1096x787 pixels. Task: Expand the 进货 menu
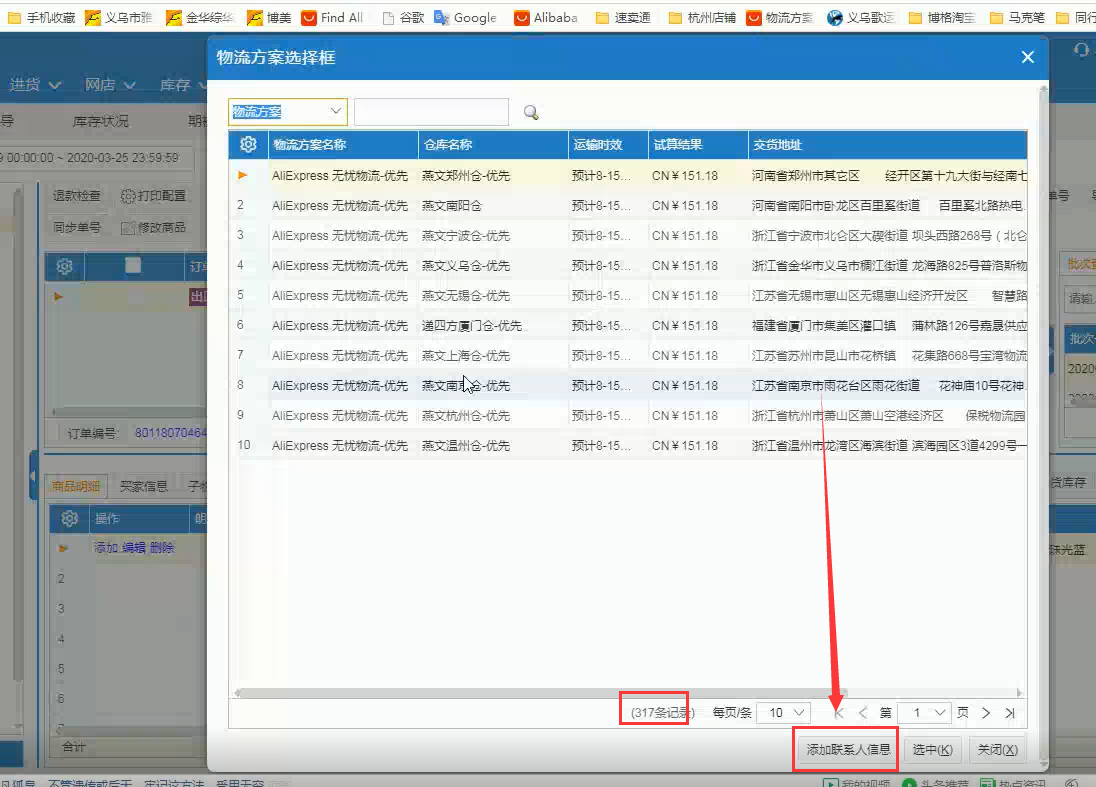click(35, 85)
